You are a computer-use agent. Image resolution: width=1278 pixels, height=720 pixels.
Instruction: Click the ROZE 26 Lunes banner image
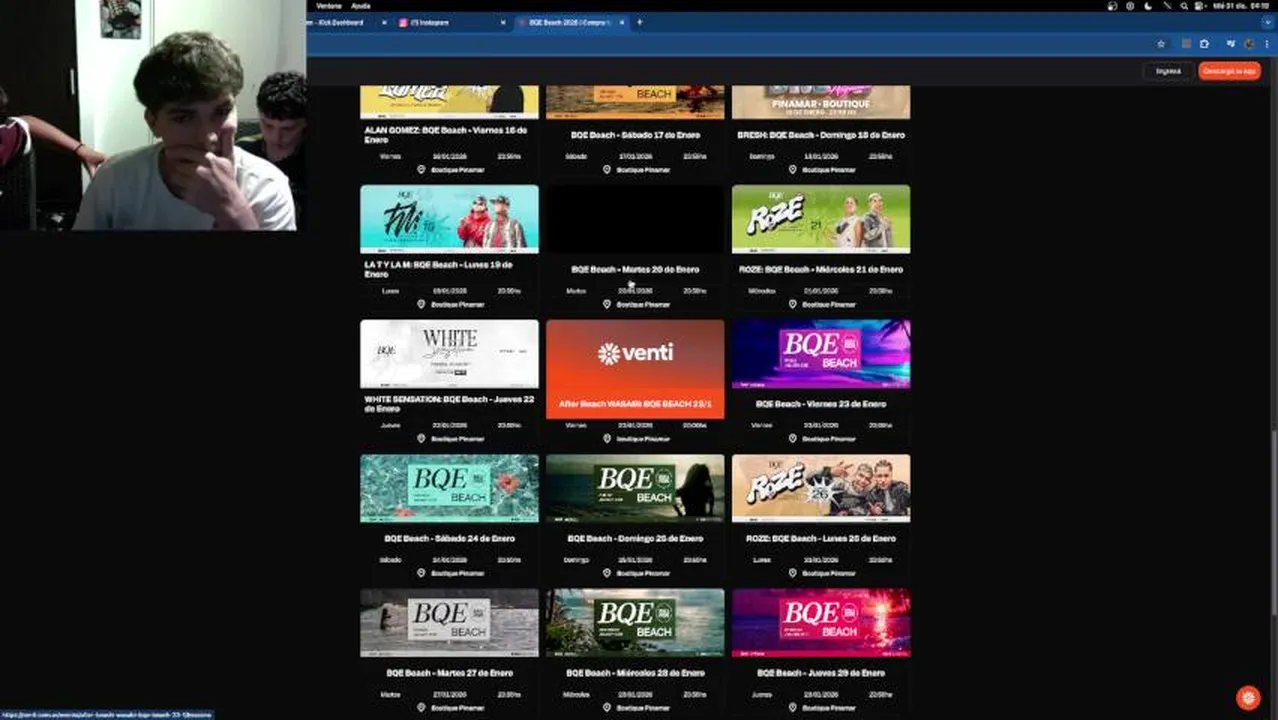click(x=821, y=488)
